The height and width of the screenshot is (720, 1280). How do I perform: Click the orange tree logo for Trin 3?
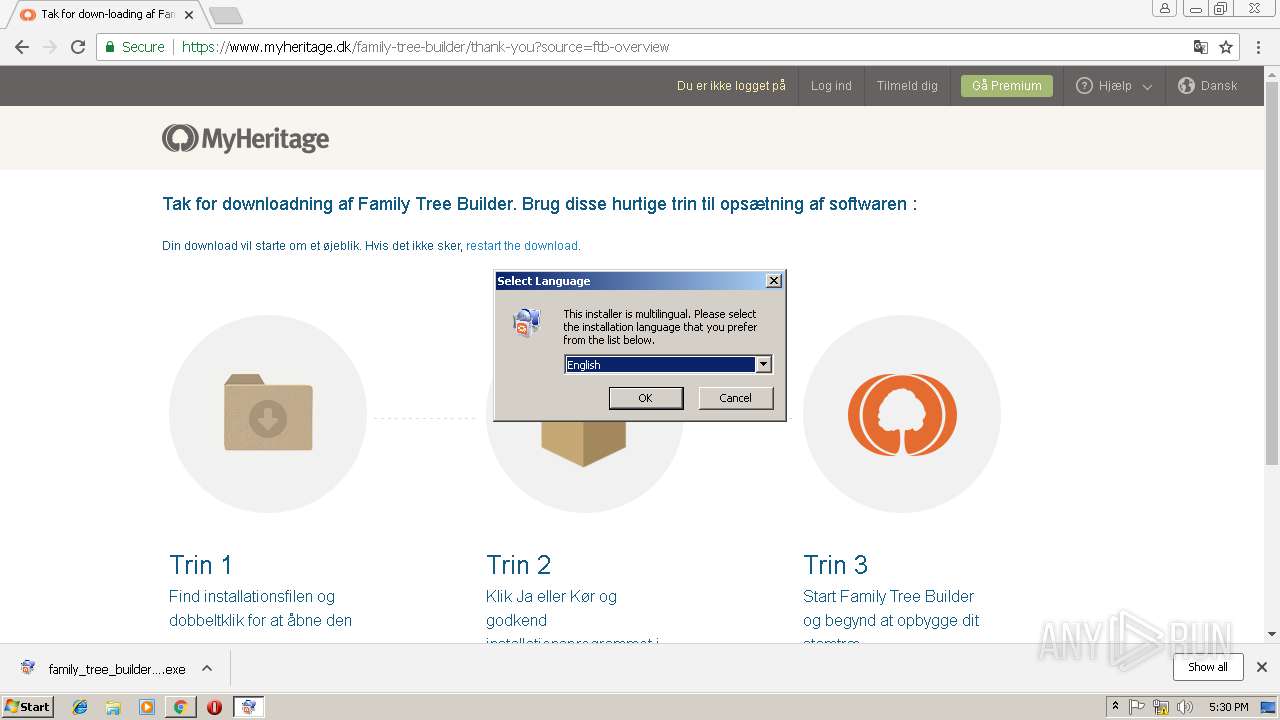point(902,414)
